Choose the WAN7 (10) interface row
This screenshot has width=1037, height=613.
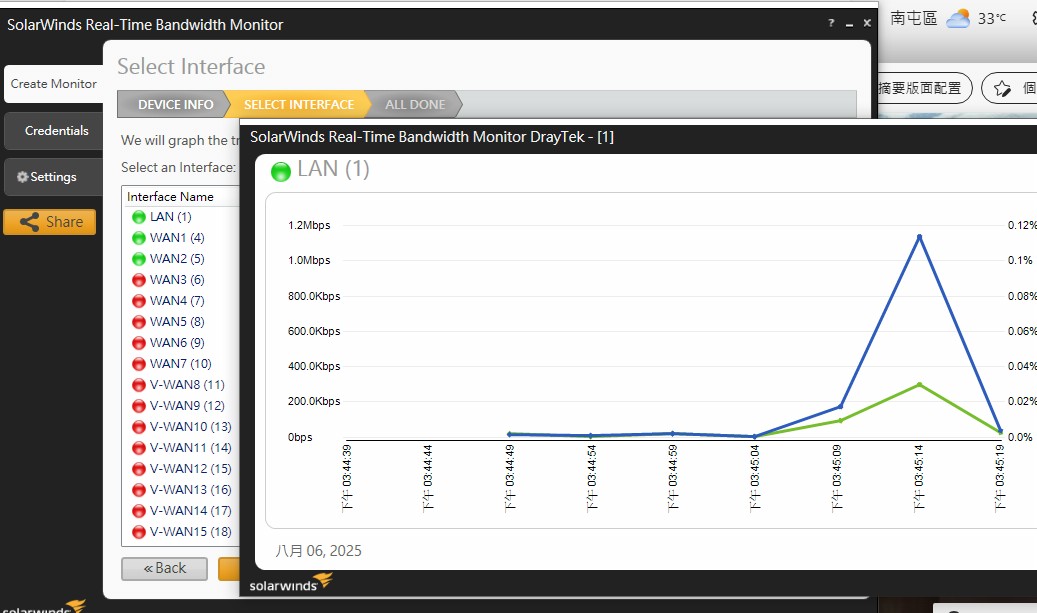pyautogui.click(x=180, y=364)
